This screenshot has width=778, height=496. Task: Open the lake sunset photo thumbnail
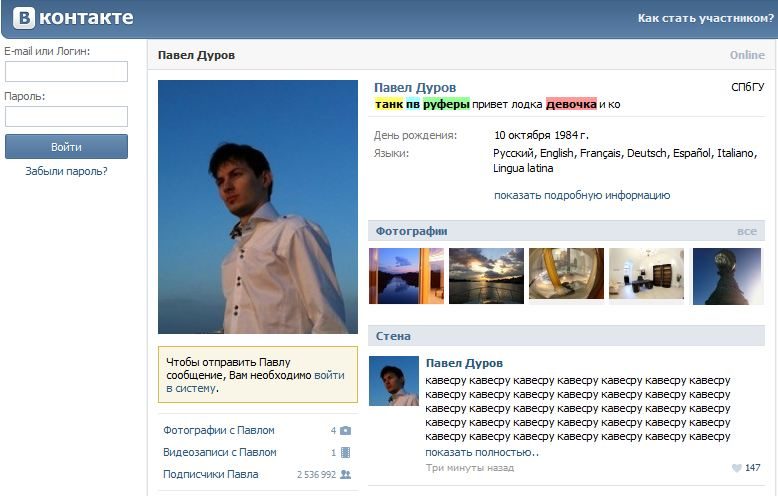[x=406, y=276]
